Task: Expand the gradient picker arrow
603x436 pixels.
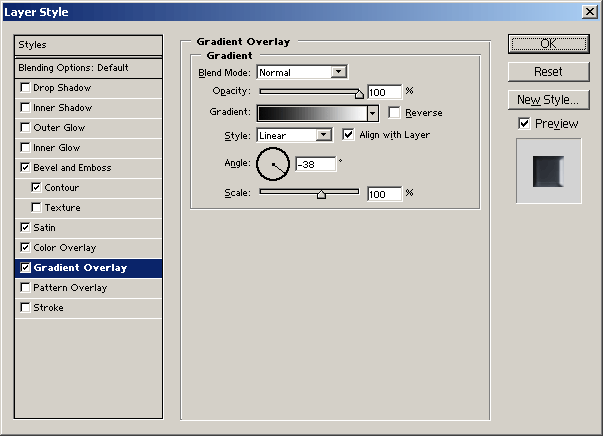Action: coord(372,114)
